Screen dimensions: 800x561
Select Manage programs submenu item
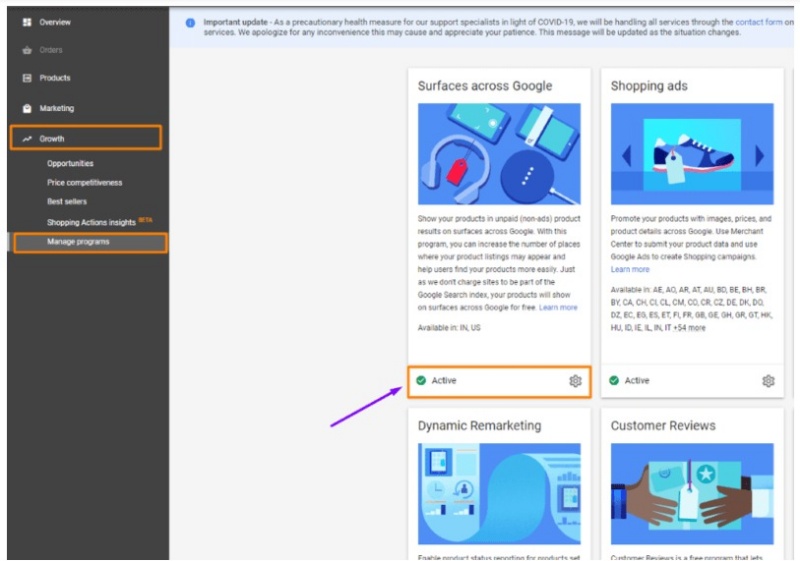[x=78, y=242]
